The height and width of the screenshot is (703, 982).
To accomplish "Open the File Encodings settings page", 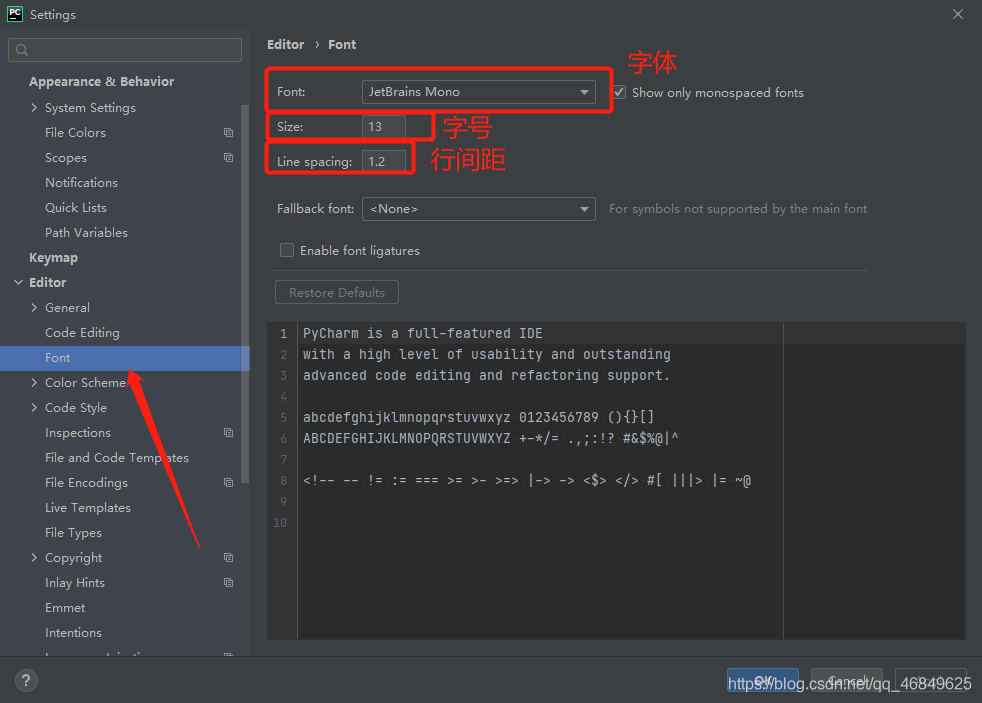I will click(86, 483).
